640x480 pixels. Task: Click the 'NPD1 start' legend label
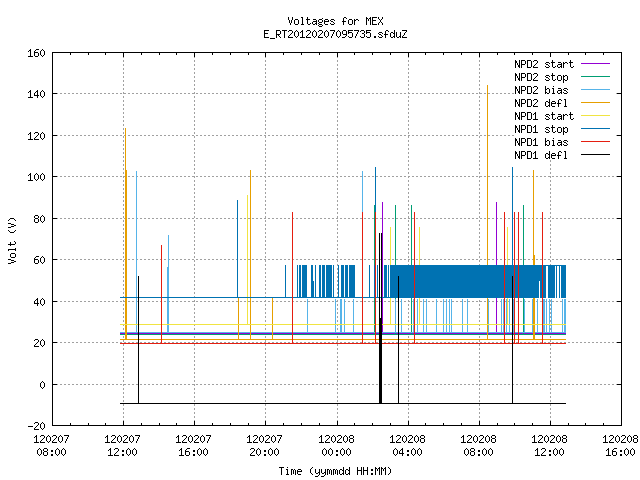544,116
